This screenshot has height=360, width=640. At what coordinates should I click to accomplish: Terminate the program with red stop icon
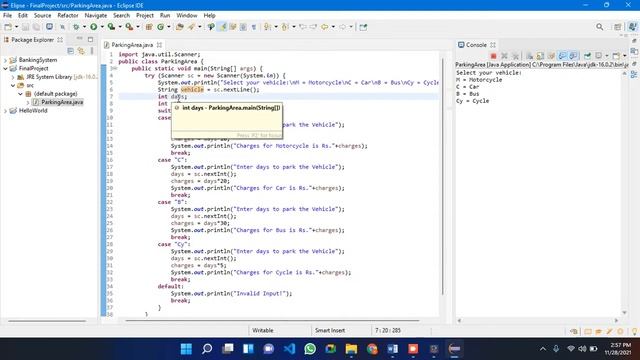pyautogui.click(x=493, y=56)
